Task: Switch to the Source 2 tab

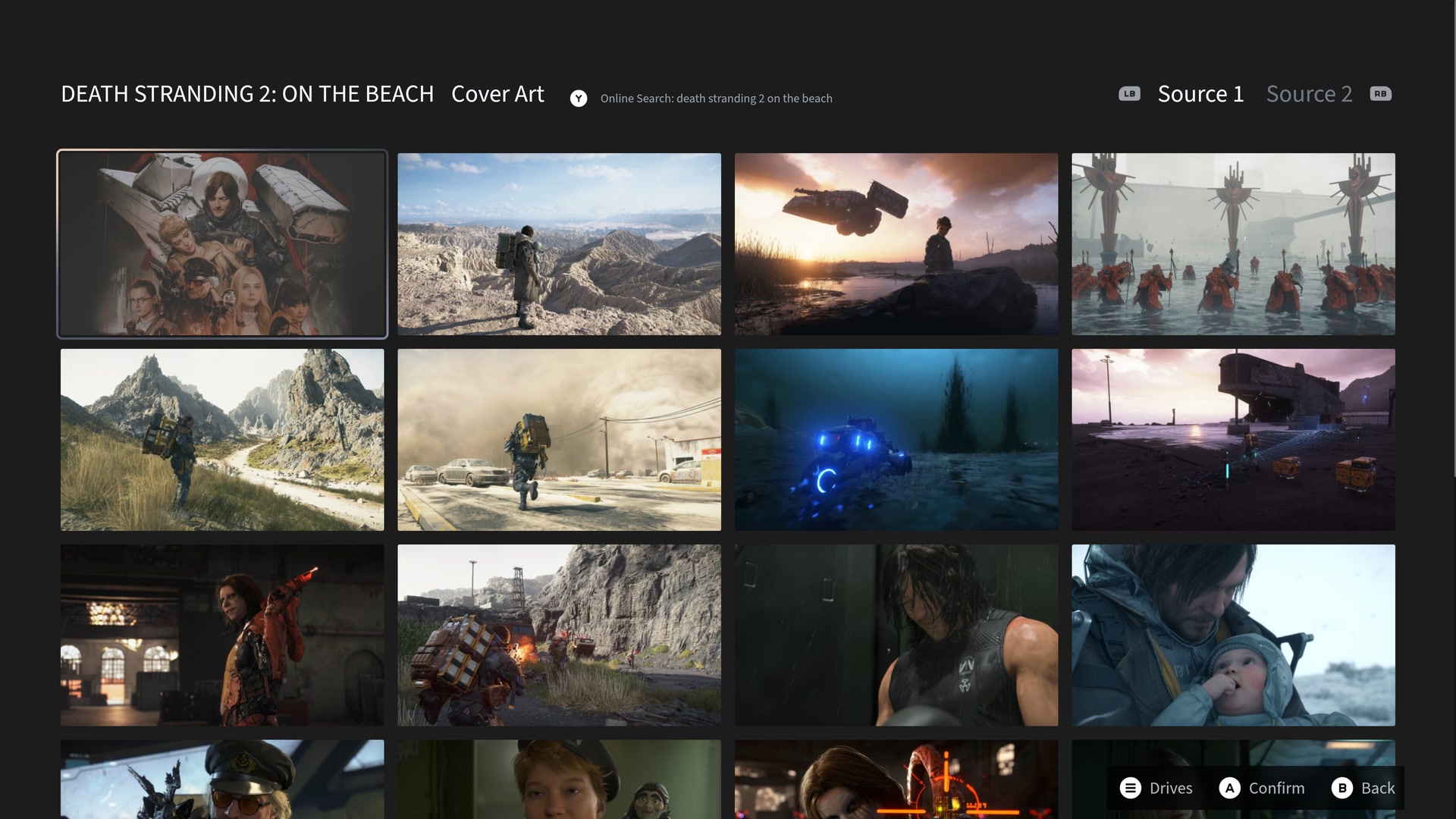Action: (1309, 94)
